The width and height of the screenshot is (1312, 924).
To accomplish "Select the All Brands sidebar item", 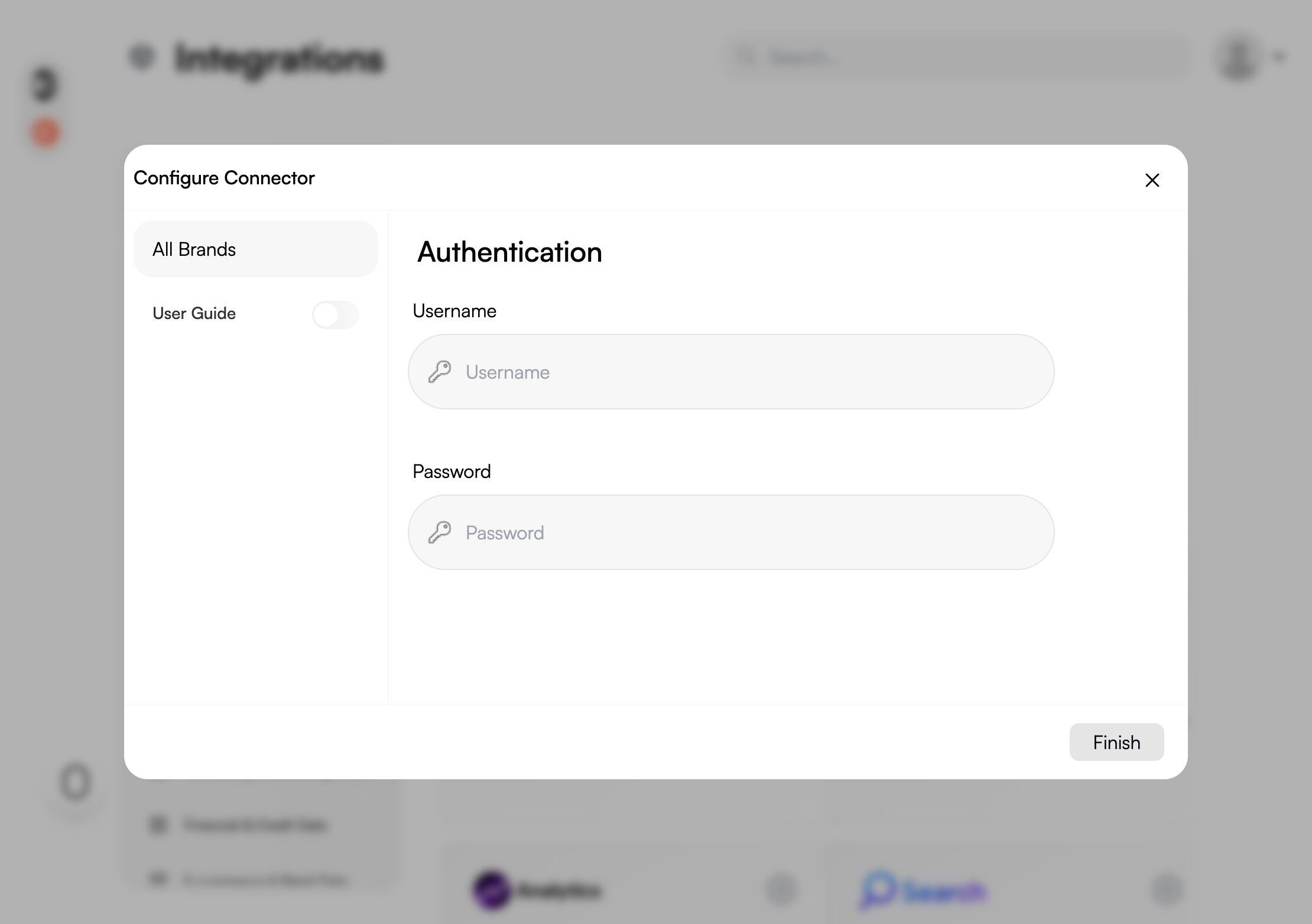I will [255, 249].
